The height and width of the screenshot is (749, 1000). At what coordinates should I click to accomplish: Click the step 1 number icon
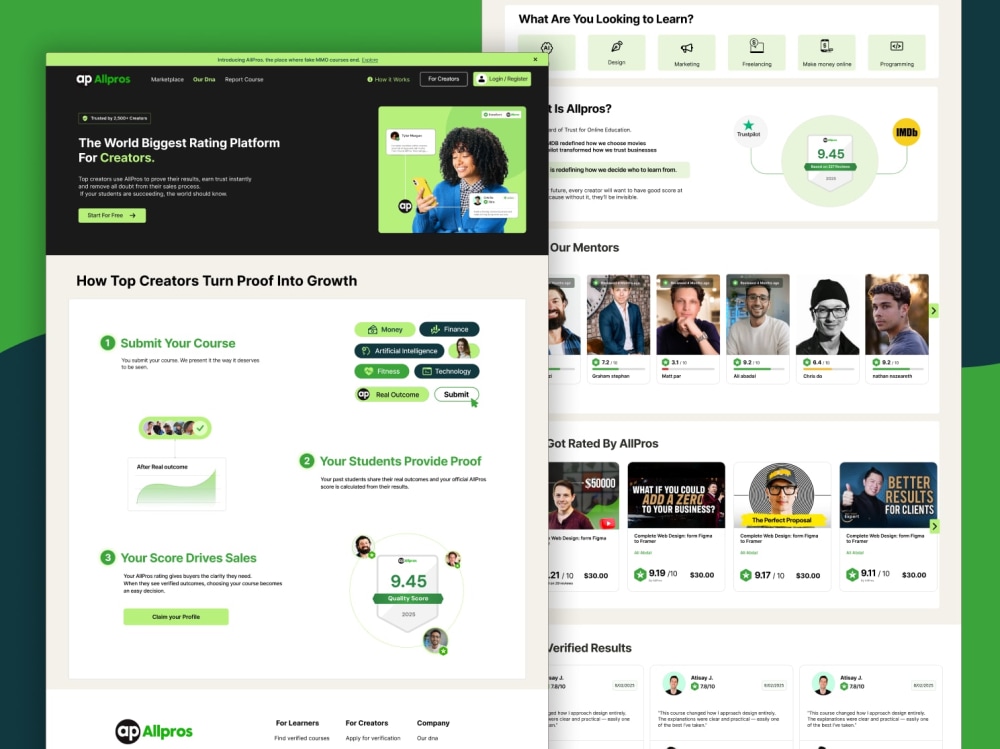pyautogui.click(x=107, y=343)
